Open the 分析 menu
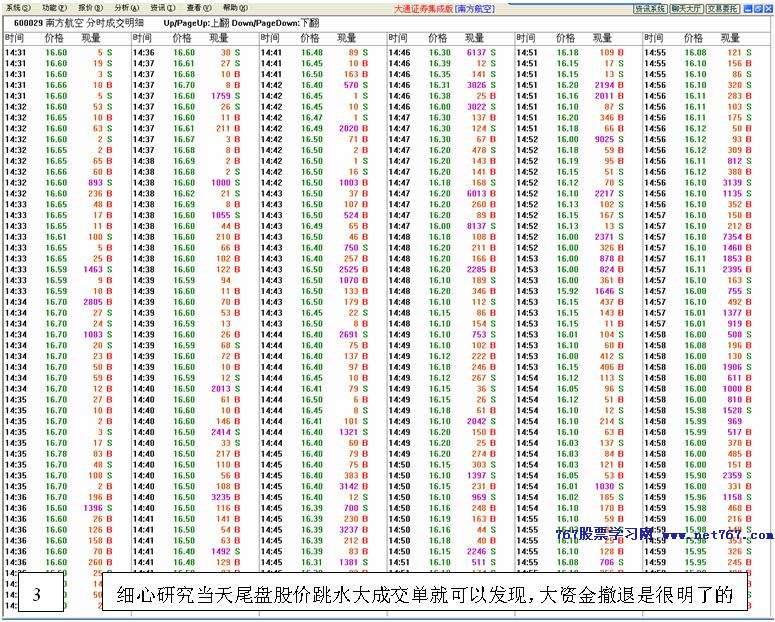Viewport: 775px width, 622px height. click(124, 7)
